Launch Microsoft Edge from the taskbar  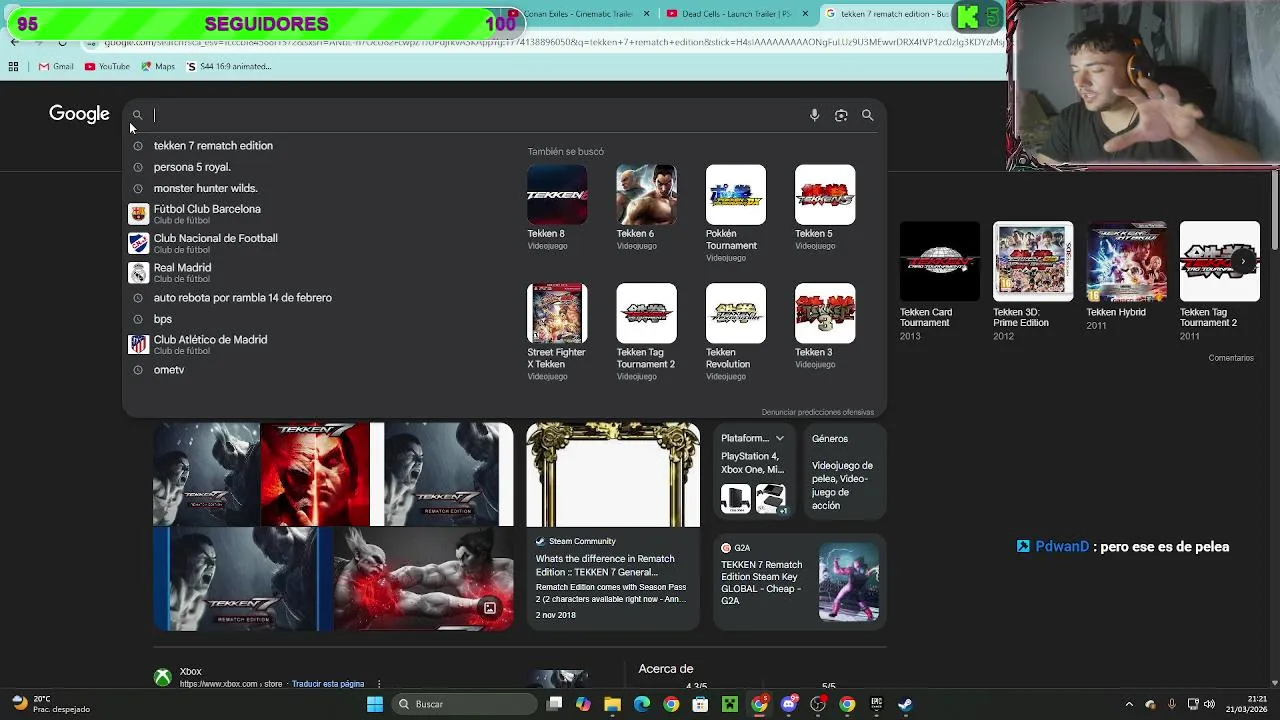click(642, 704)
